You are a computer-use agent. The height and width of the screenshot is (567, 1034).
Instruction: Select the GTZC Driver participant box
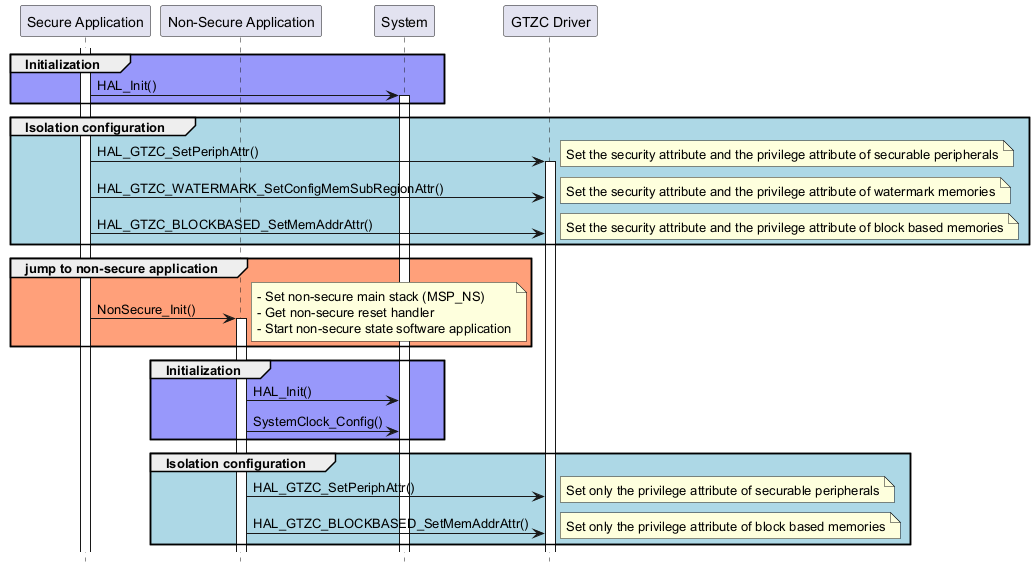coord(549,22)
